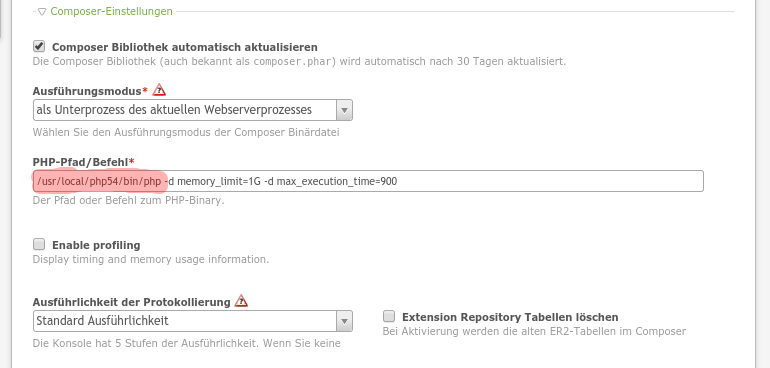This screenshot has width=770, height=368.
Task: Open the Ausführungsmodus dropdown arrow
Action: click(x=344, y=110)
